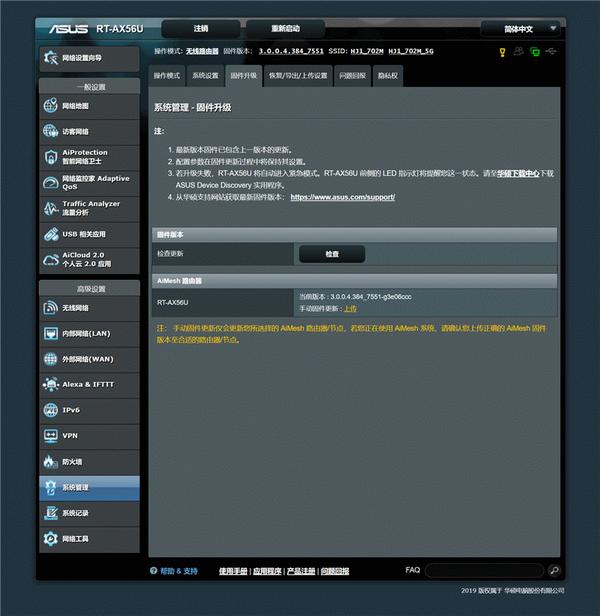
Task: Switch to the 系统设置 tab
Action: click(x=205, y=75)
